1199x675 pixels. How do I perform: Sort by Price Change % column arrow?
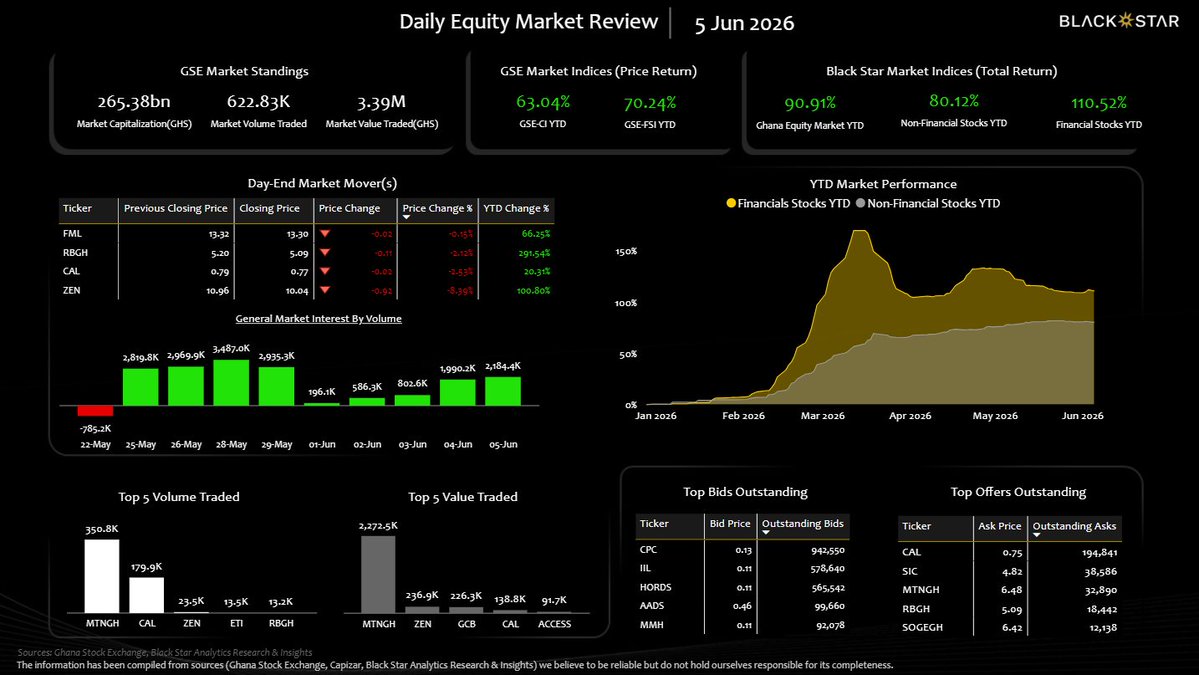[x=407, y=218]
